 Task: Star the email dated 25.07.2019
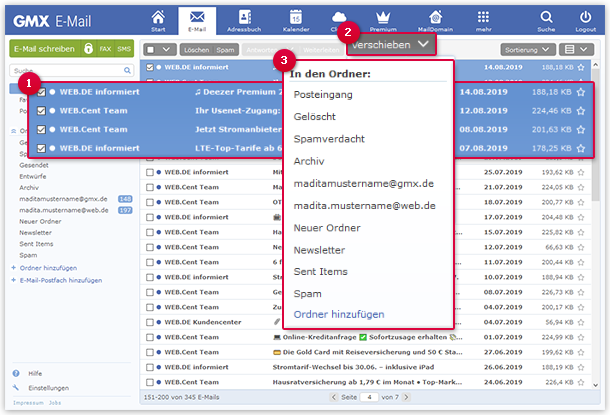tap(581, 172)
